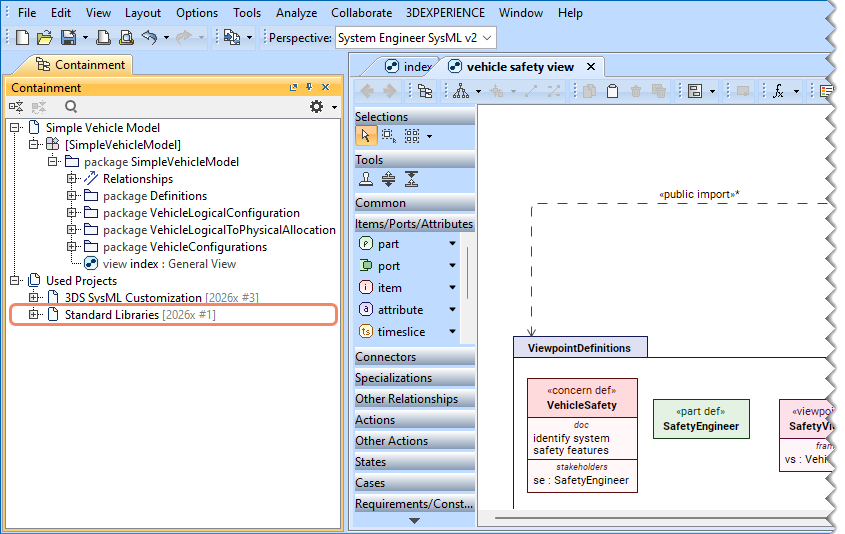Image resolution: width=845 pixels, height=534 pixels.
Task: Expand the Connectors palette group
Action: click(x=386, y=357)
